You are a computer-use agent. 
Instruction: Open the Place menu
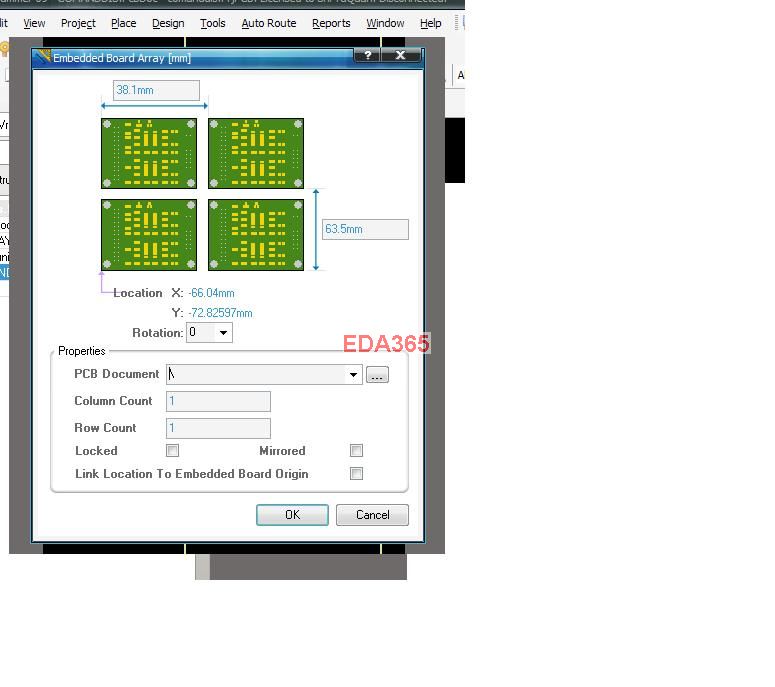pos(124,23)
